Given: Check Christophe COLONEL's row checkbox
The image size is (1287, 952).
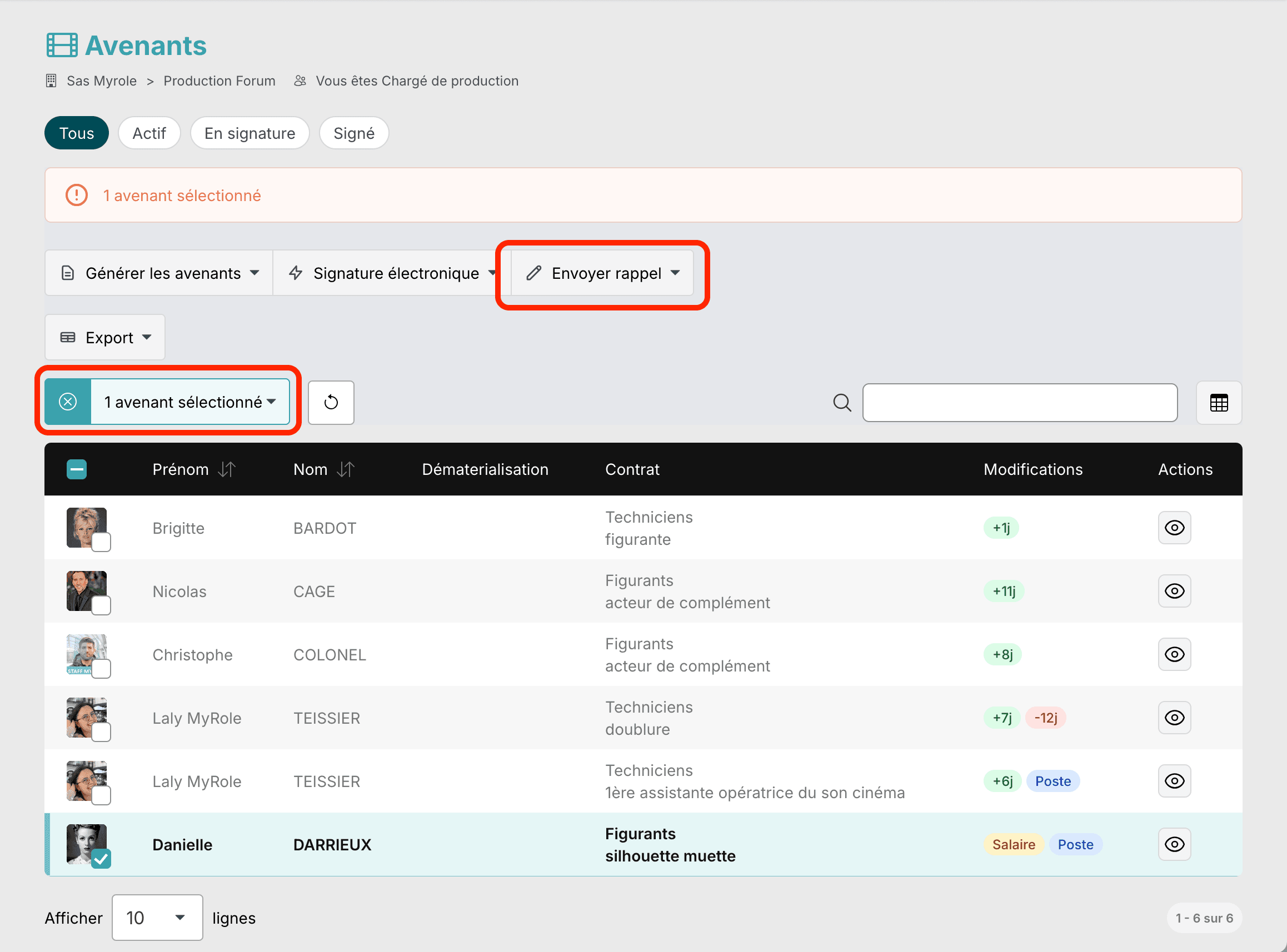Looking at the screenshot, I should click(102, 669).
